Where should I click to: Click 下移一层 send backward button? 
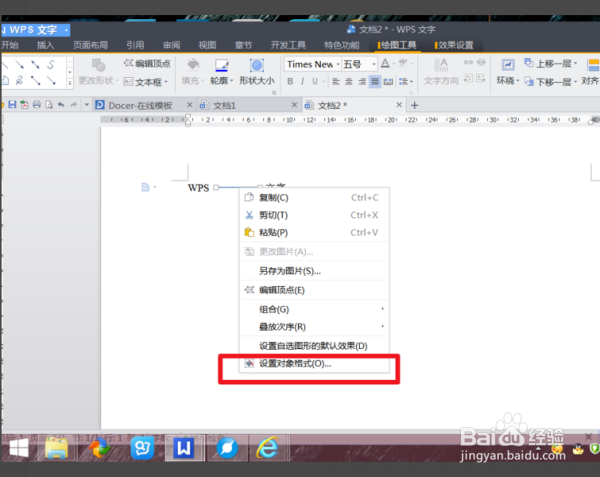point(550,81)
